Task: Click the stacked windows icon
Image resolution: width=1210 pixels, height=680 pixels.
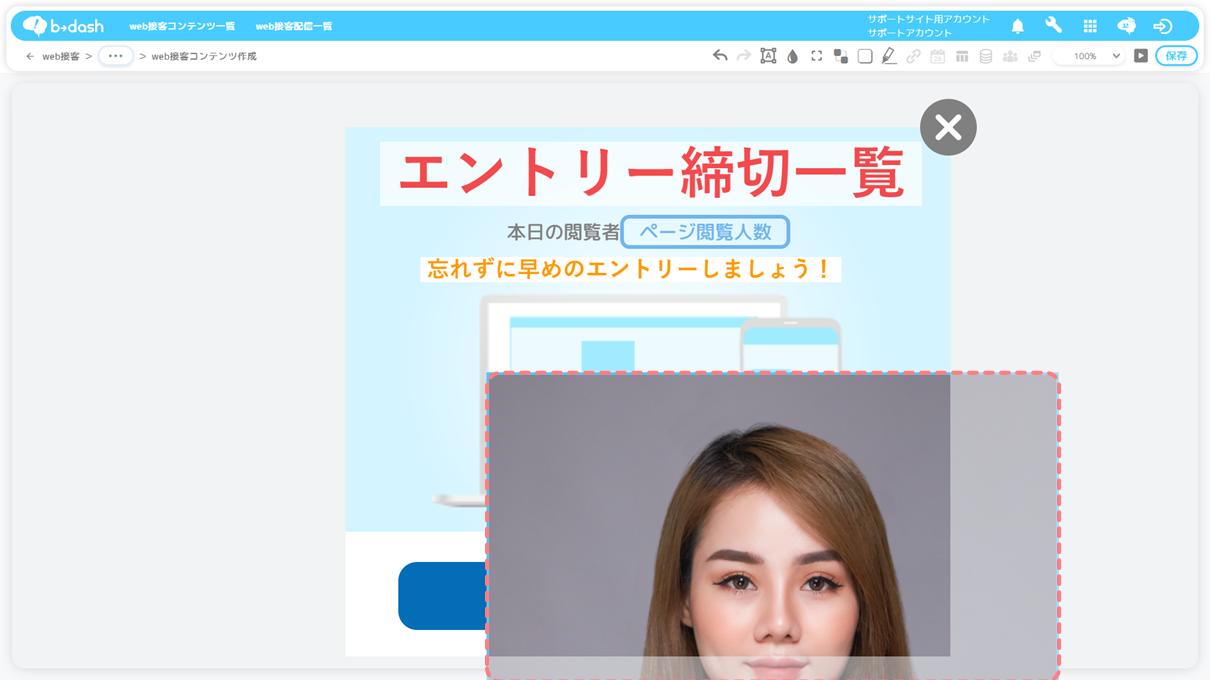Action: [x=1034, y=56]
